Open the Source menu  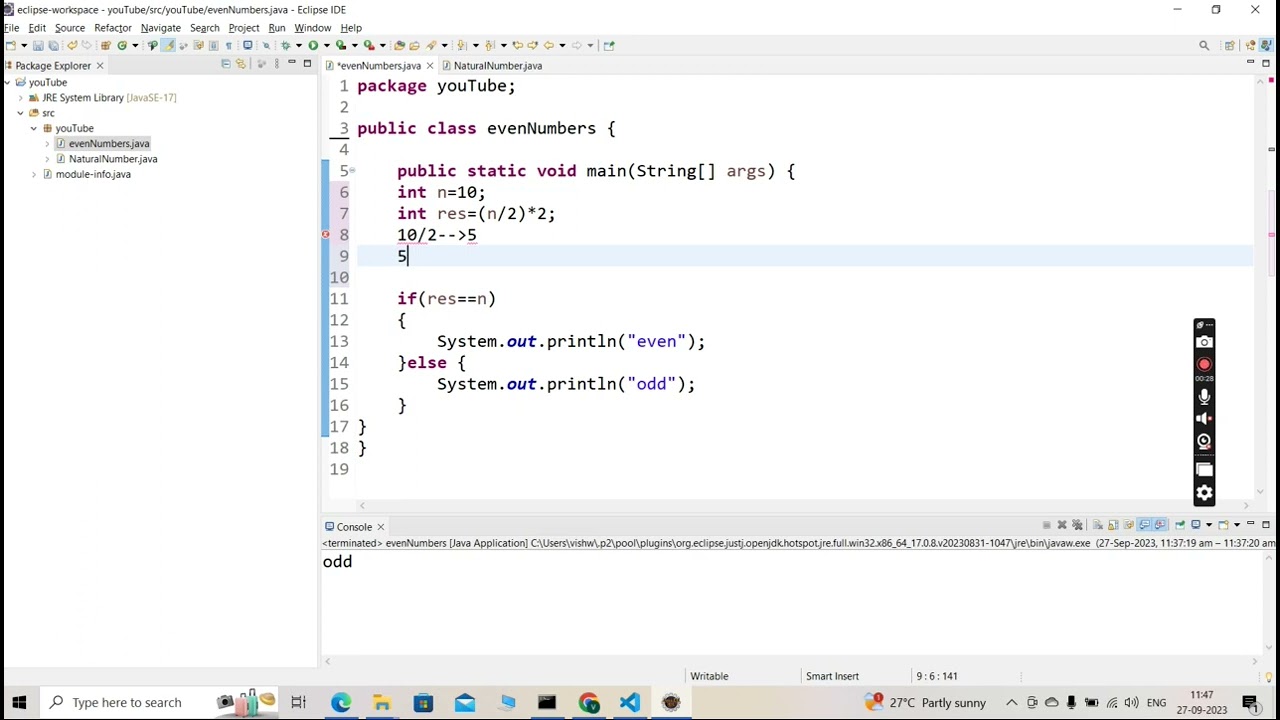[70, 28]
